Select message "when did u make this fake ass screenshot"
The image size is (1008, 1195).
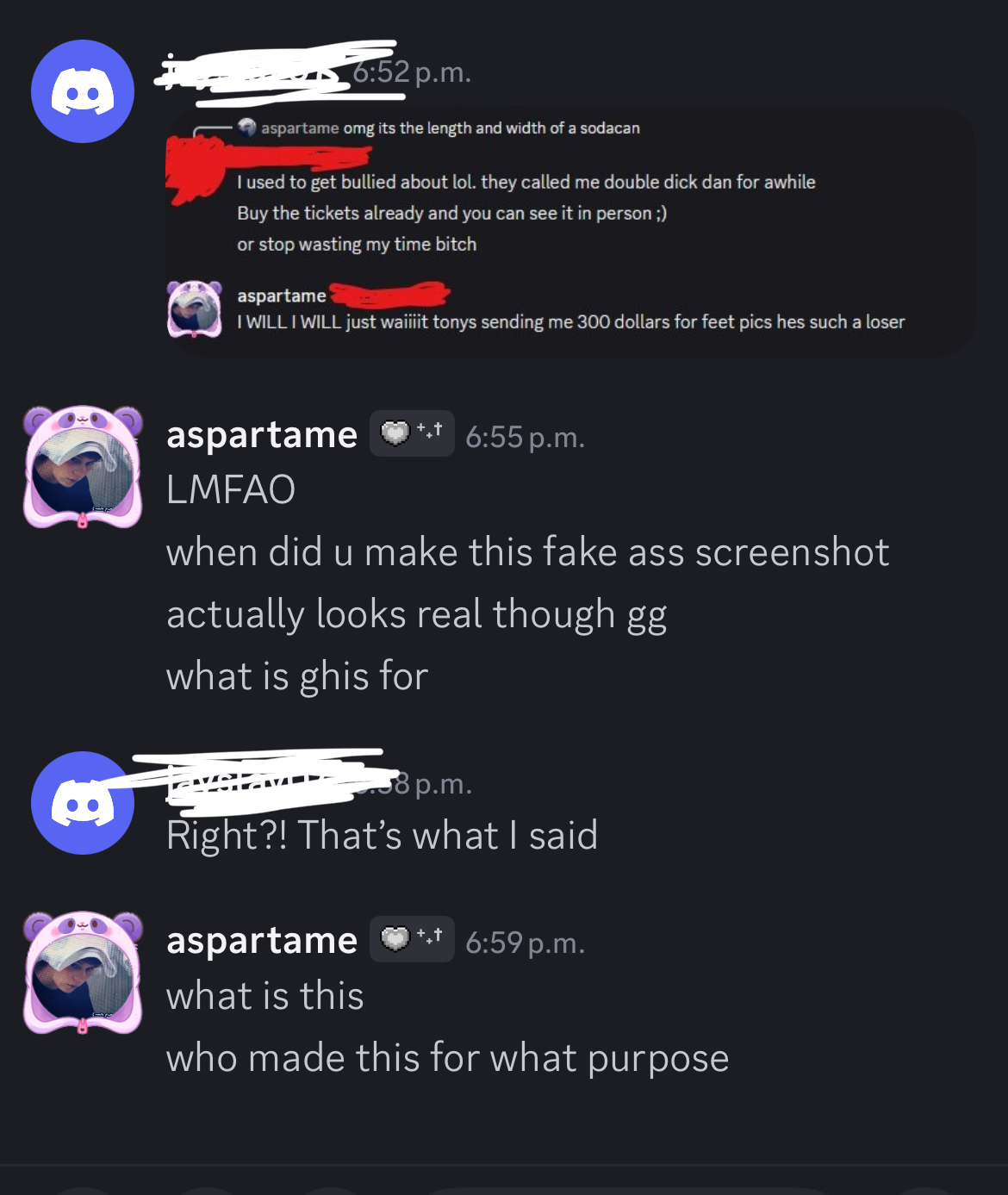coord(527,552)
